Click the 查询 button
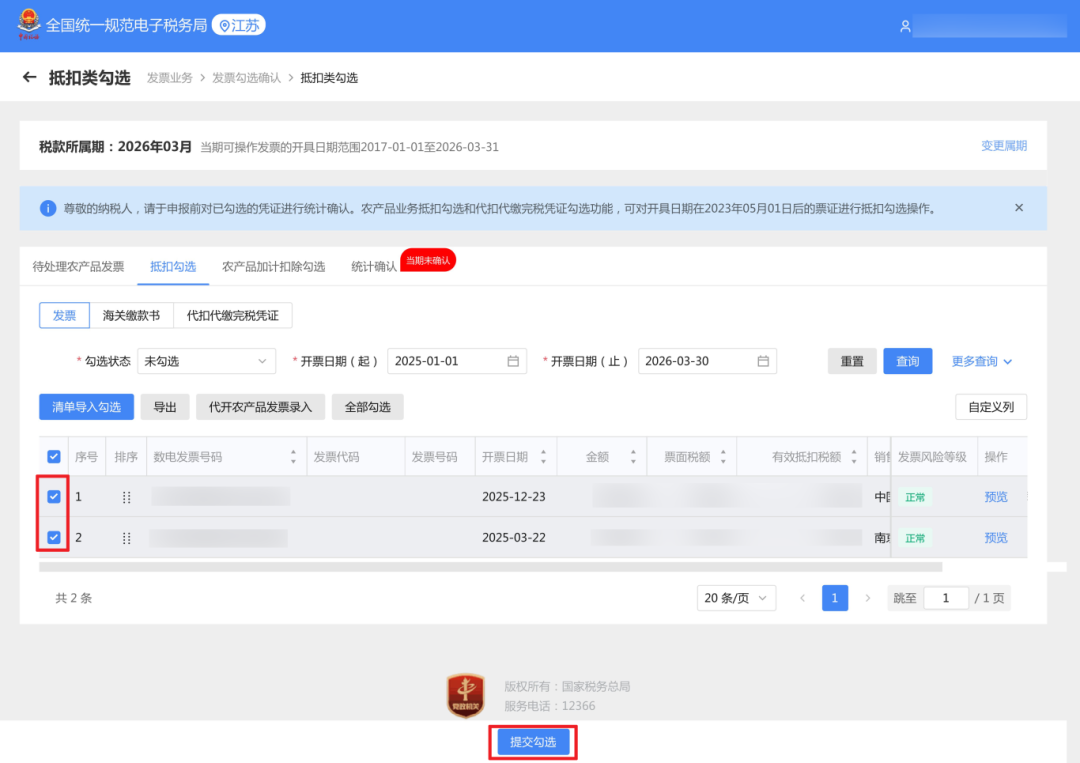 [x=907, y=361]
